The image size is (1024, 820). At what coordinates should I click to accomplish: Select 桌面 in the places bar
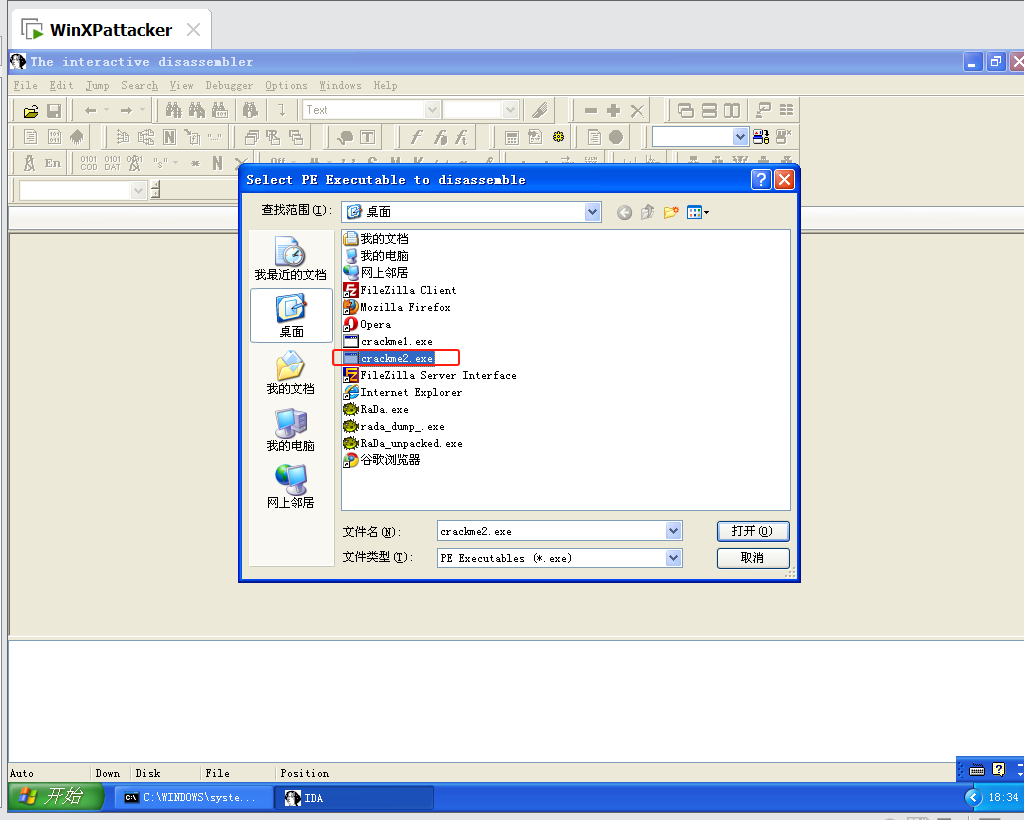[x=291, y=316]
